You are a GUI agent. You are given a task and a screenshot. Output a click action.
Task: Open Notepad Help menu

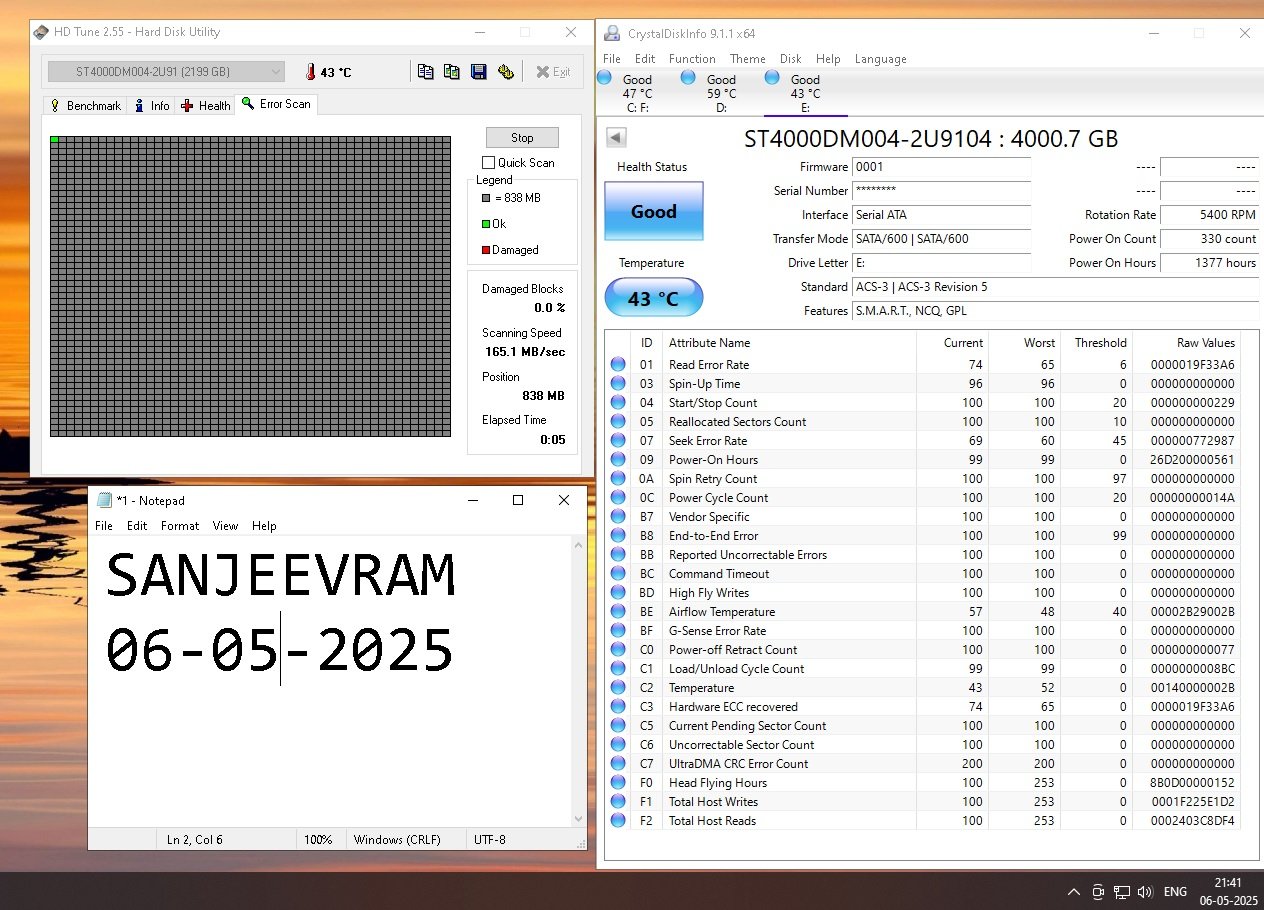pos(264,526)
